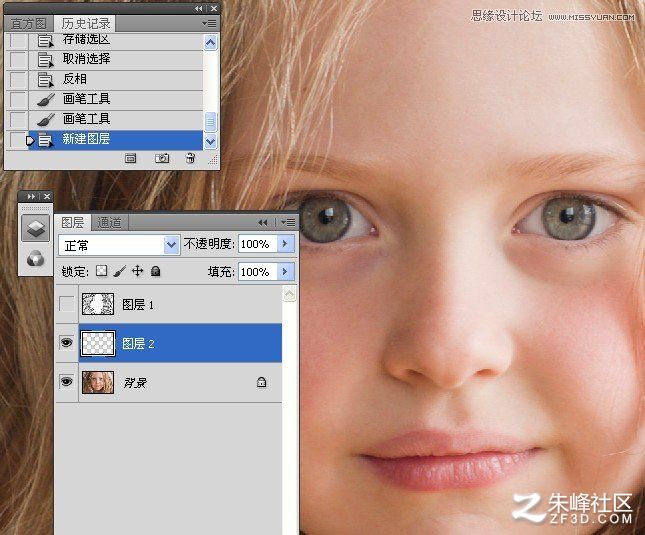The image size is (645, 535).
Task: Create new document from current state
Action: point(130,158)
